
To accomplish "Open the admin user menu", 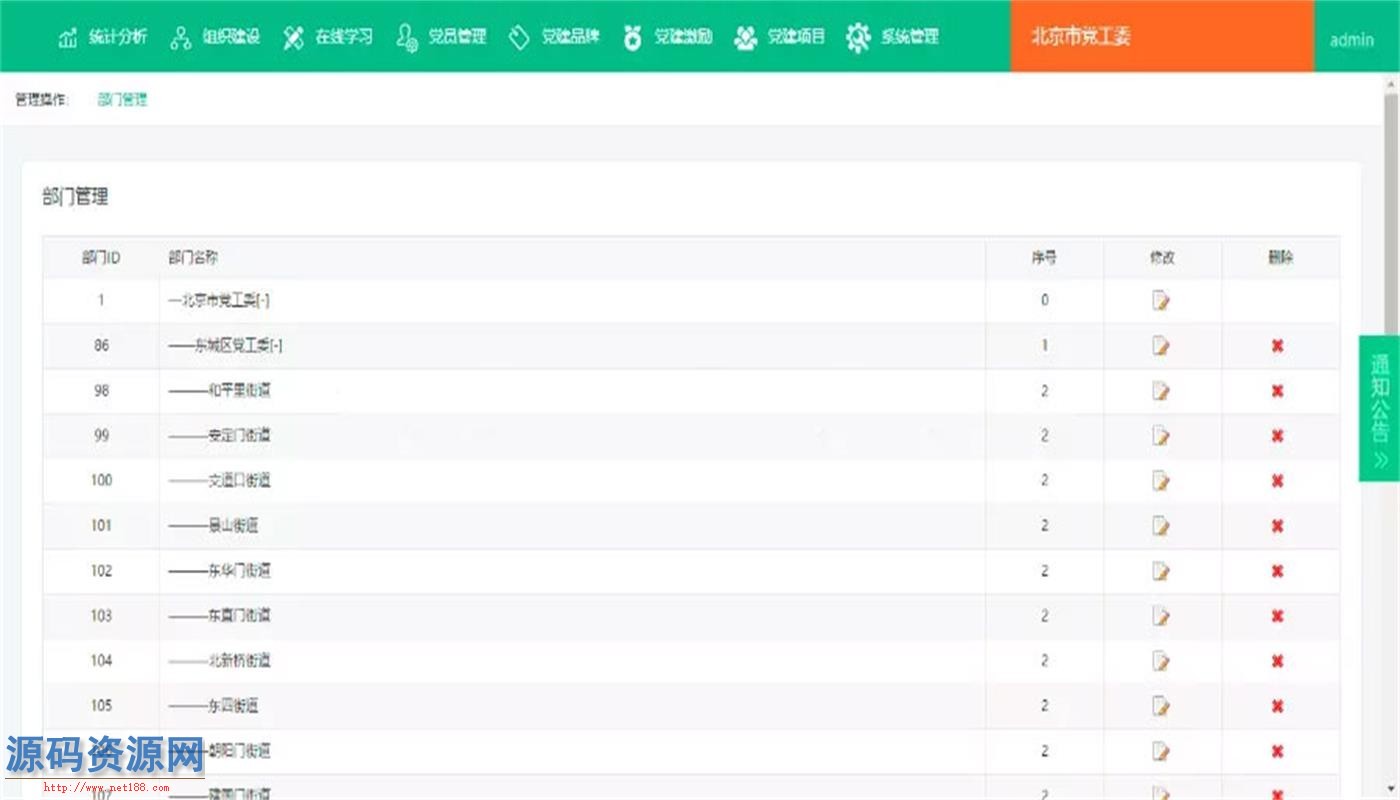I will 1351,40.
